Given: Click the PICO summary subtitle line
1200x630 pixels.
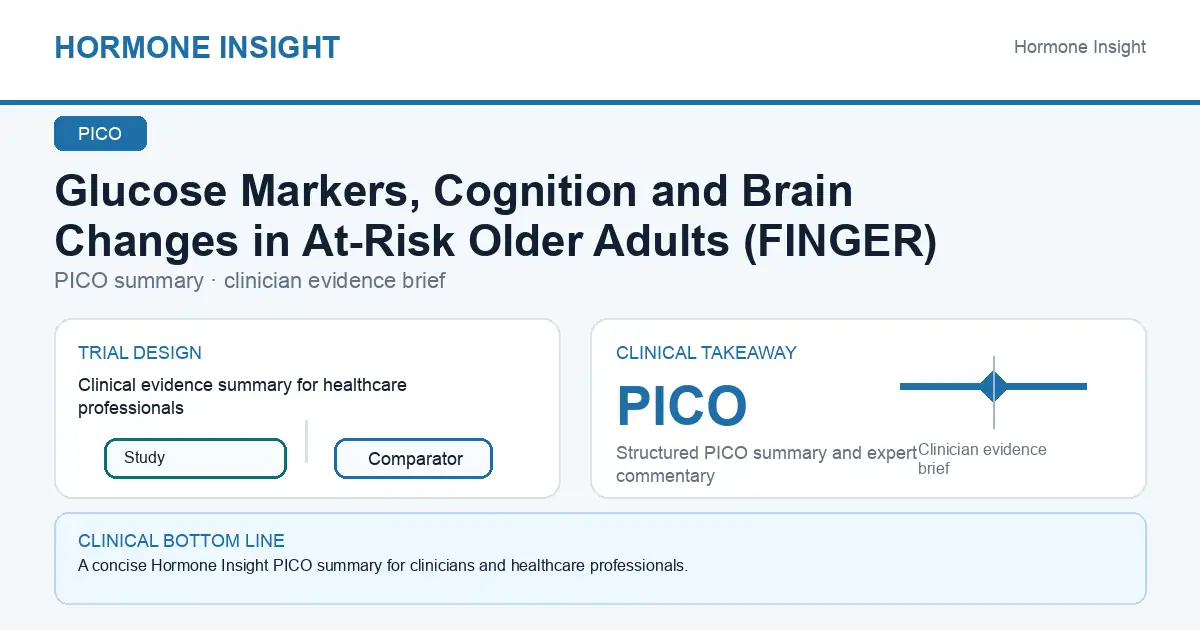Looking at the screenshot, I should tap(250, 281).
